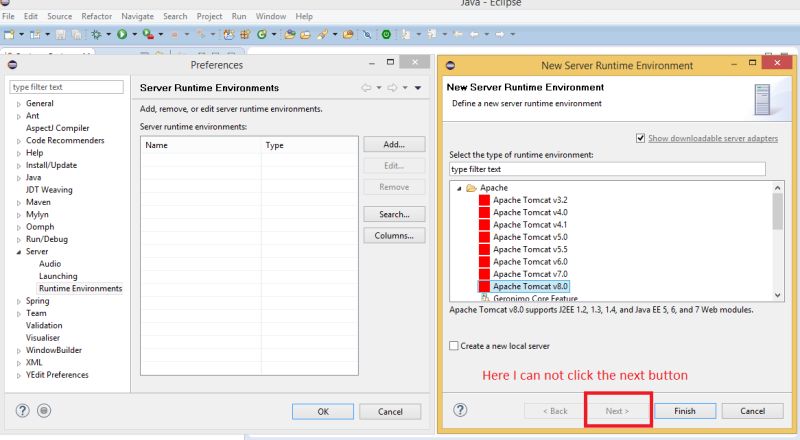Image resolution: width=800 pixels, height=440 pixels.
Task: Open the Refactor menu
Action: (x=96, y=16)
